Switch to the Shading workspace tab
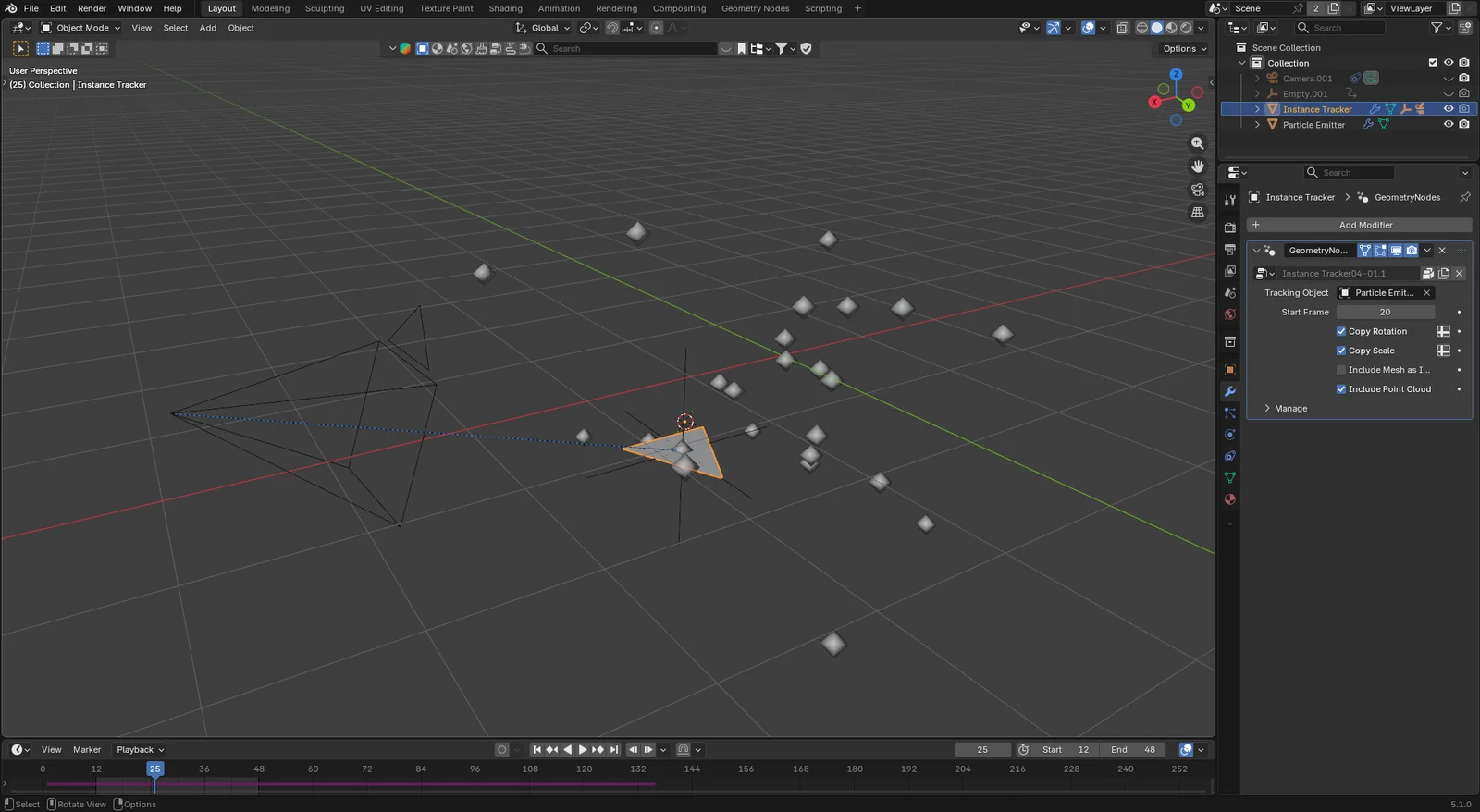This screenshot has height=812, width=1480. tap(505, 8)
